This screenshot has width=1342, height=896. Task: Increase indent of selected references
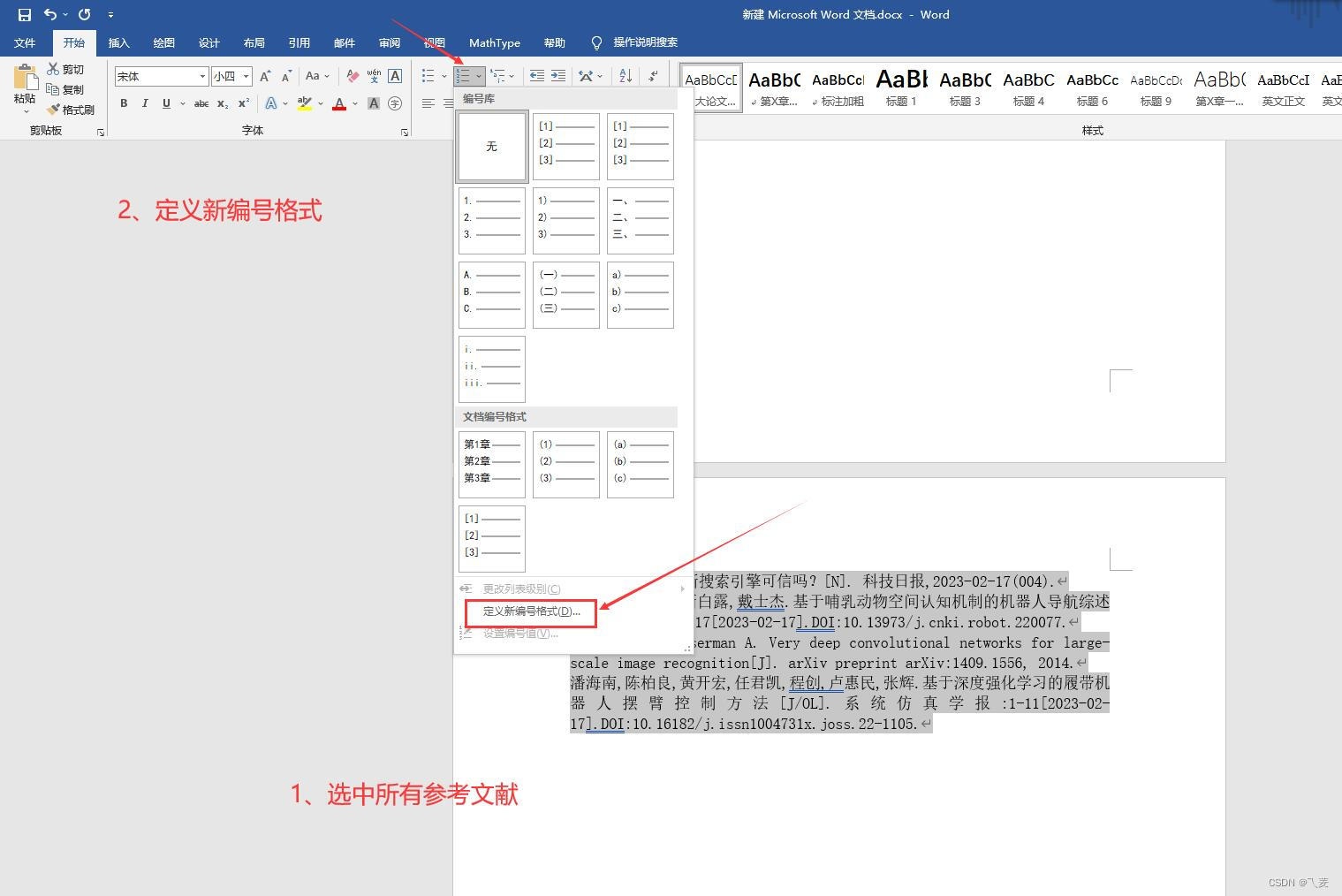[558, 76]
